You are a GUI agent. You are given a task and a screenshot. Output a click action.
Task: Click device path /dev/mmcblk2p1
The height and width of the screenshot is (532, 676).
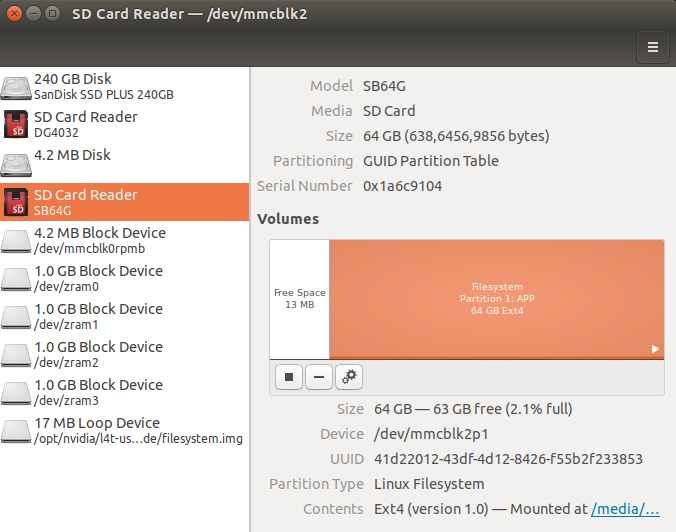(x=431, y=434)
